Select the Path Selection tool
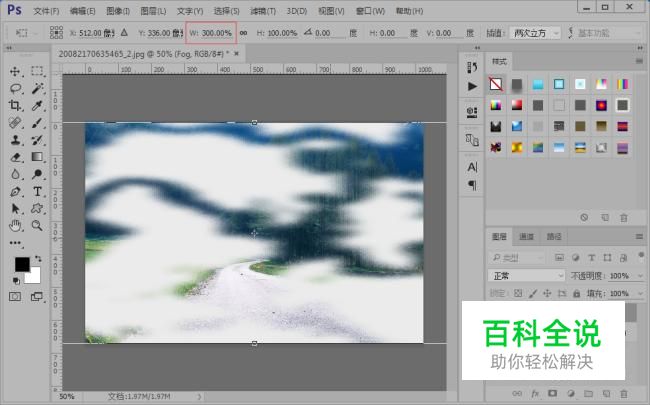 15,209
